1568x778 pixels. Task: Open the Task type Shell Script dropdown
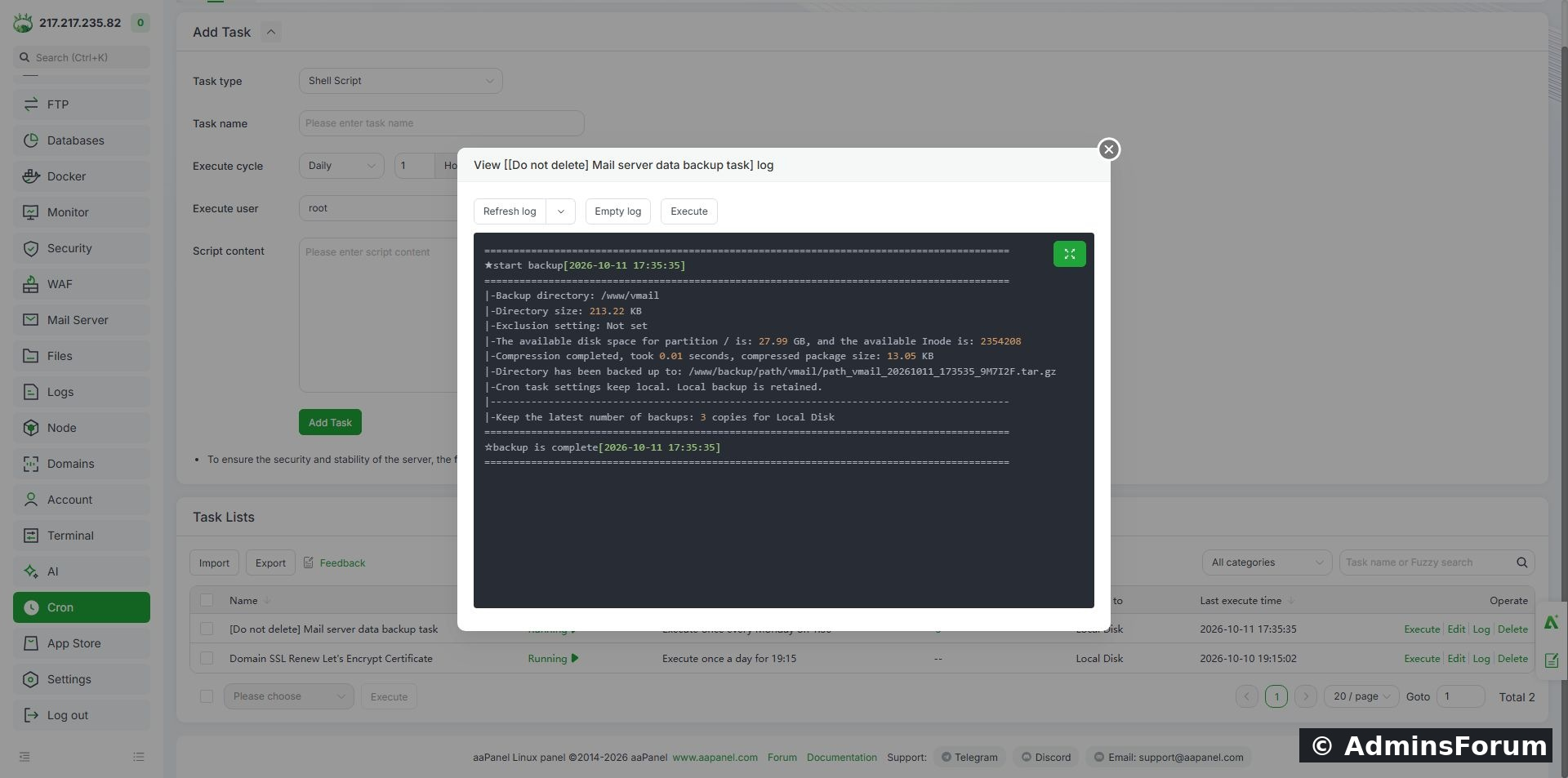point(400,81)
